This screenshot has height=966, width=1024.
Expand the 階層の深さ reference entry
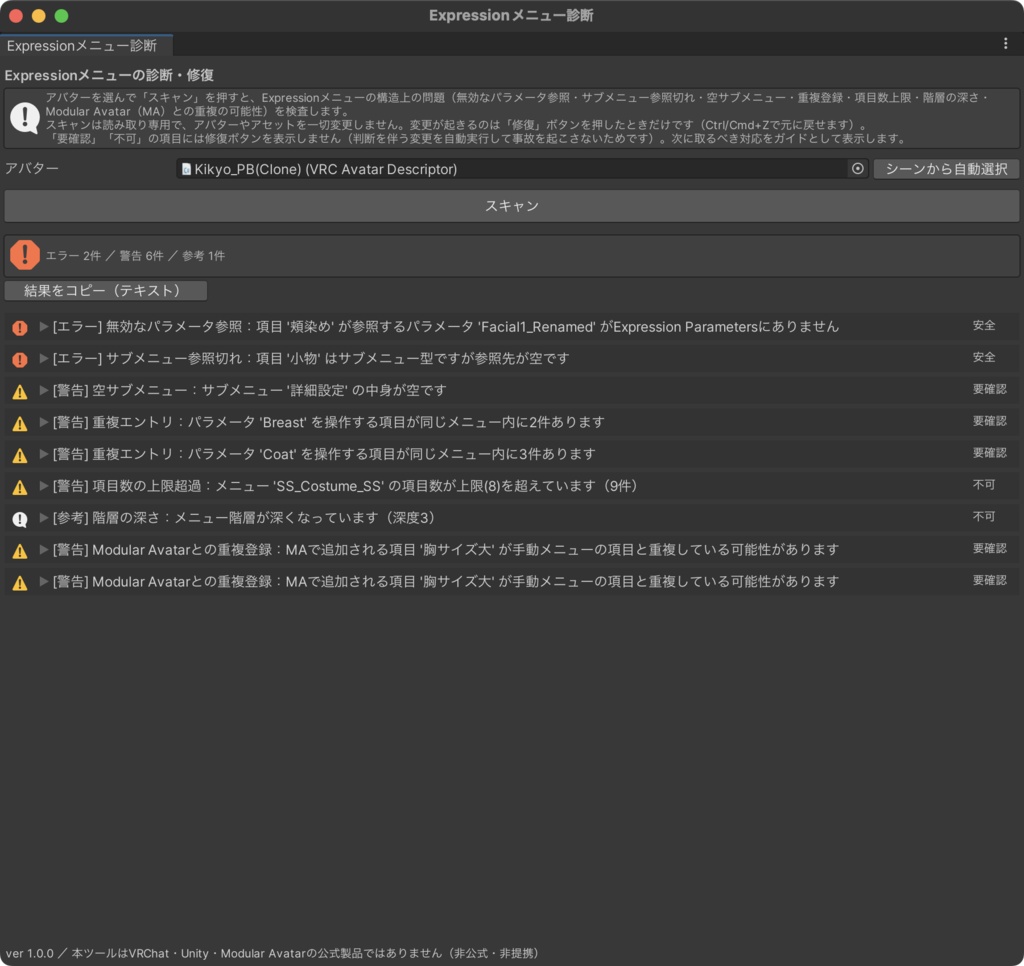click(44, 518)
